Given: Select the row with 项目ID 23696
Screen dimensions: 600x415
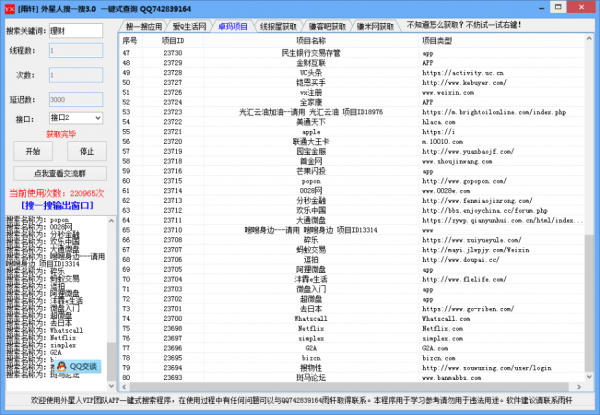Looking at the screenshot, I should click(352, 348).
